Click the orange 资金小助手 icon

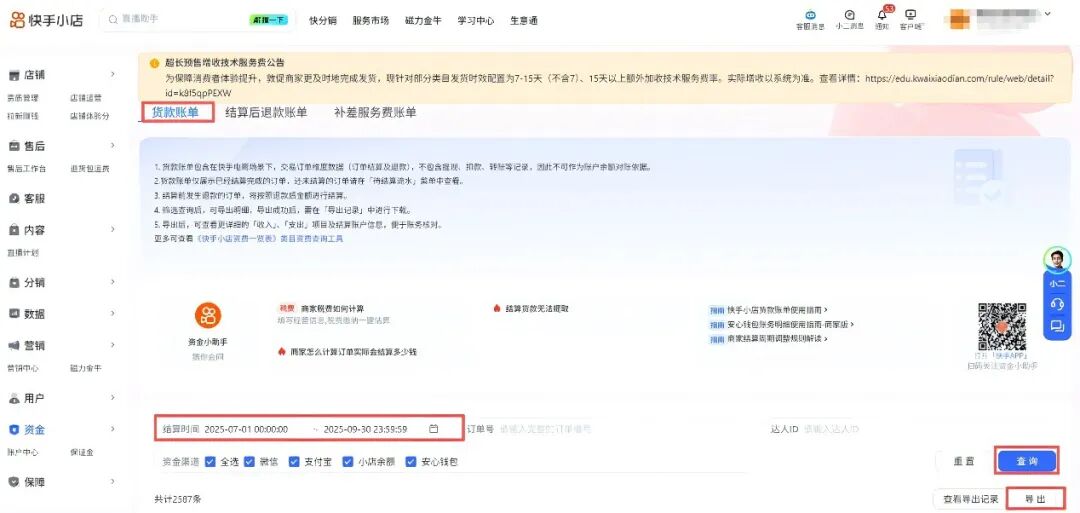207,315
